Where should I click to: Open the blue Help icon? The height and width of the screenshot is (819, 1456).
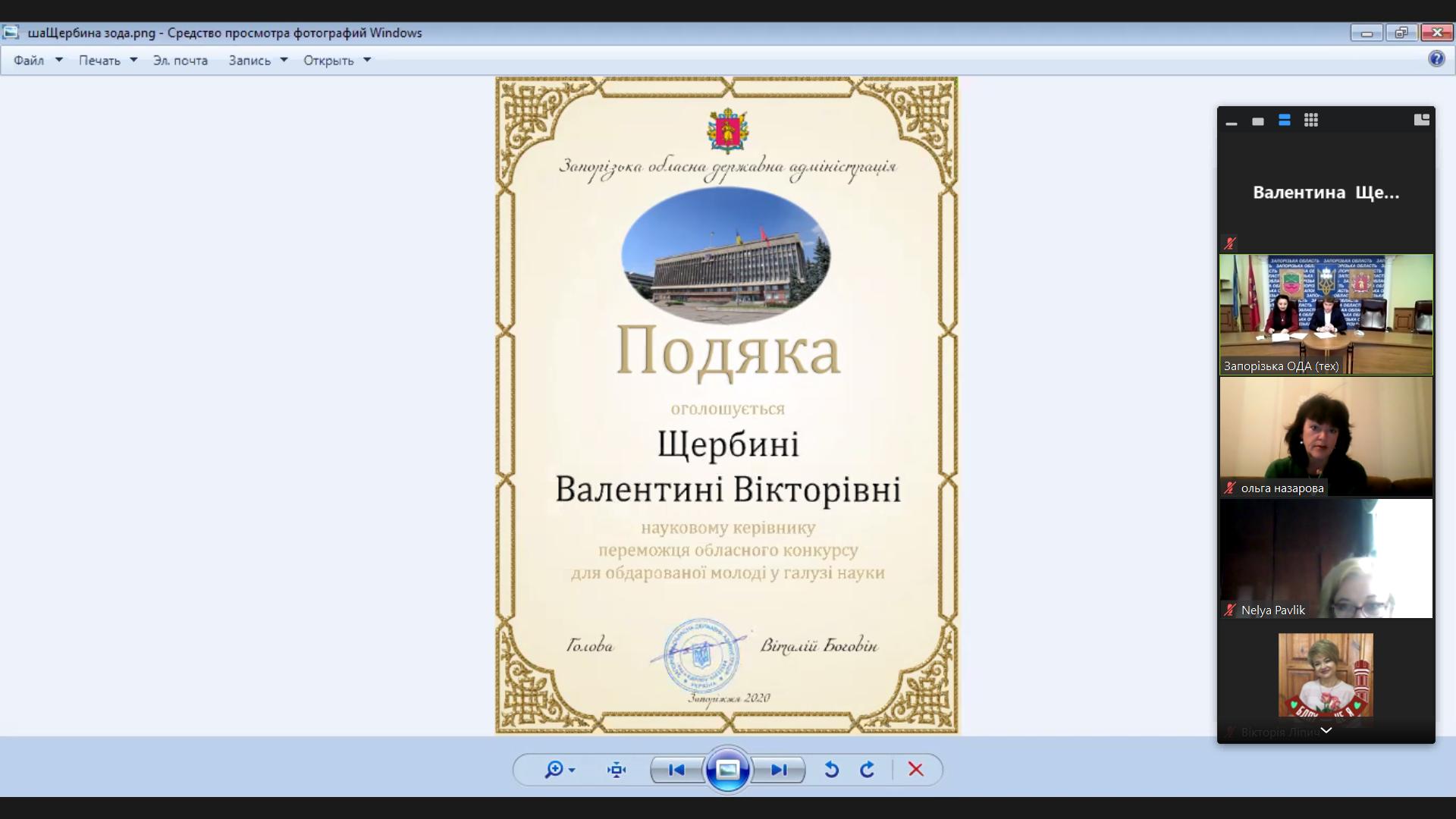click(x=1436, y=59)
